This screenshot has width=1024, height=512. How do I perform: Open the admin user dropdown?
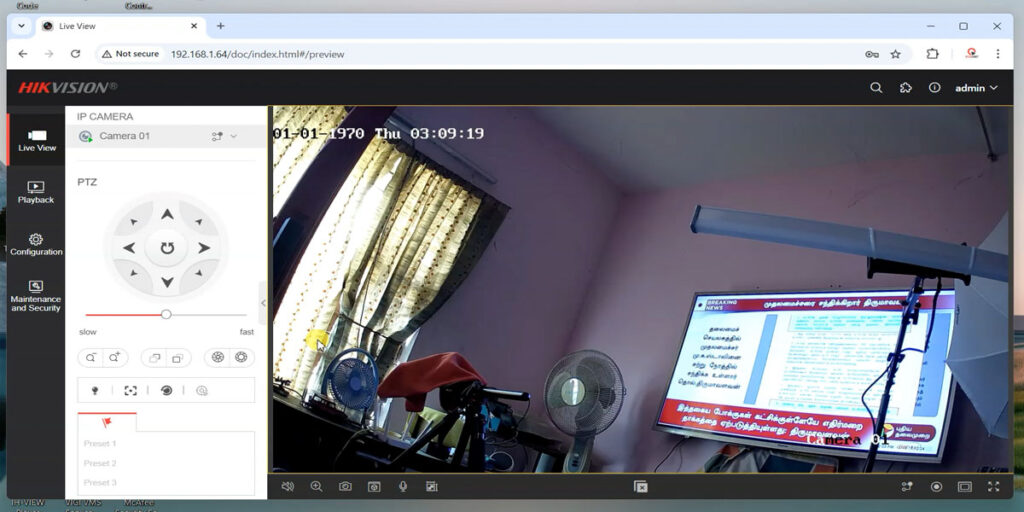pyautogui.click(x=976, y=88)
